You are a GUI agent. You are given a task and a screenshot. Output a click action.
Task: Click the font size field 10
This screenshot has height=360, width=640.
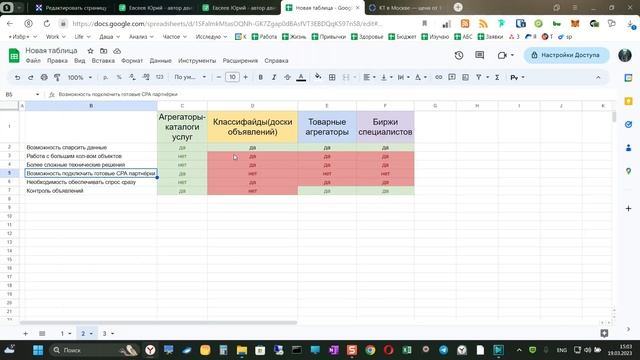click(232, 77)
